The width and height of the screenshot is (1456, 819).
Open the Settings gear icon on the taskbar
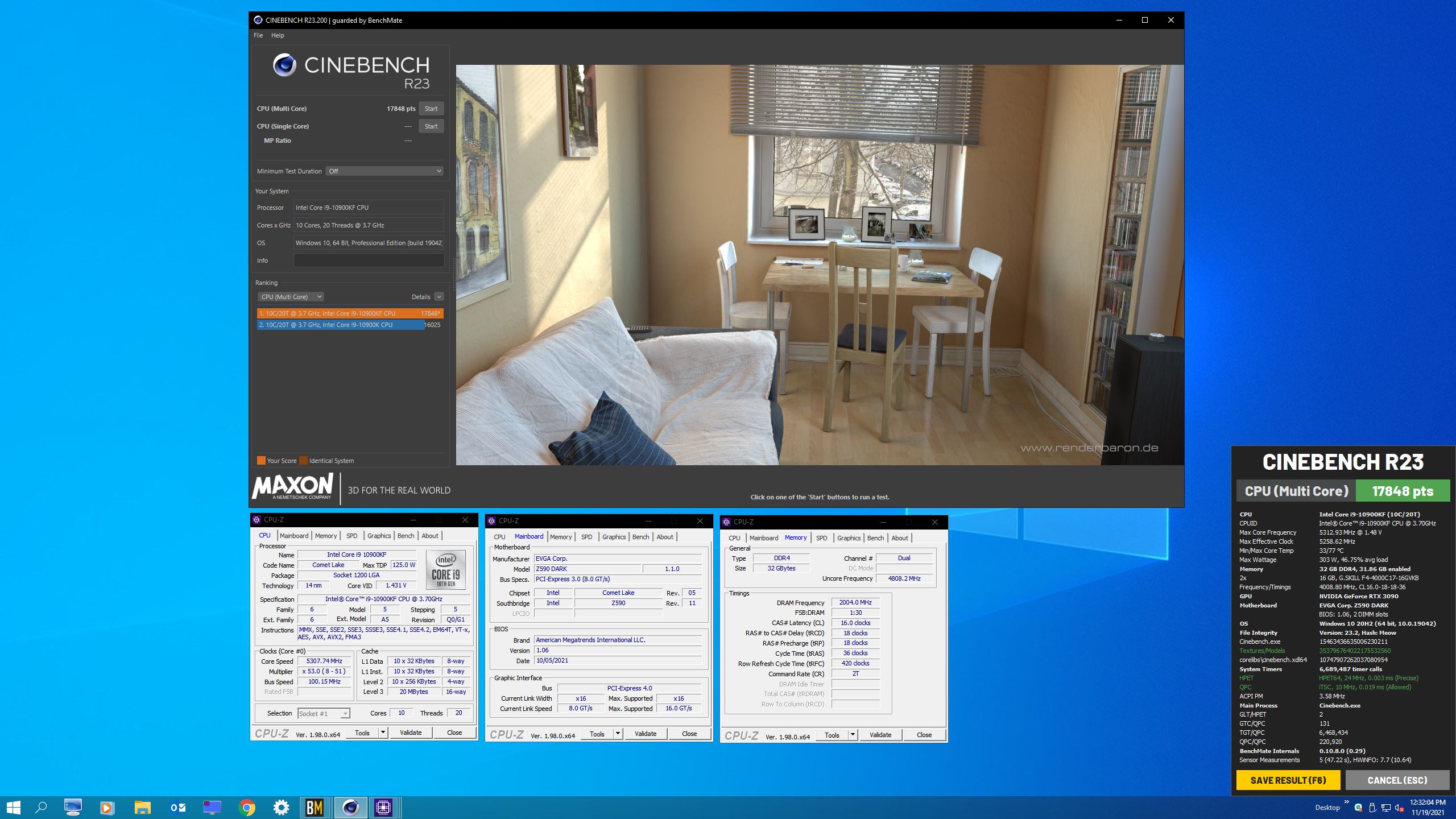(281, 807)
